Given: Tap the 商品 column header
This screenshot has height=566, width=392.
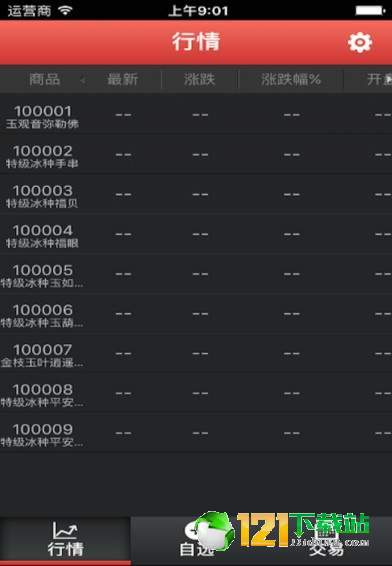Looking at the screenshot, I should (x=44, y=79).
